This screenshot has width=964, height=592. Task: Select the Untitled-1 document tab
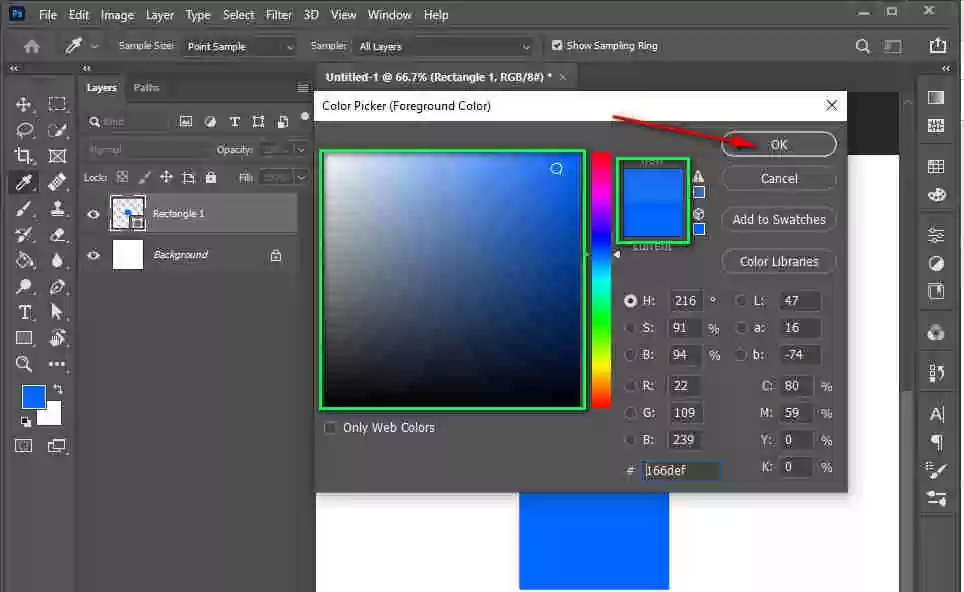coord(438,77)
